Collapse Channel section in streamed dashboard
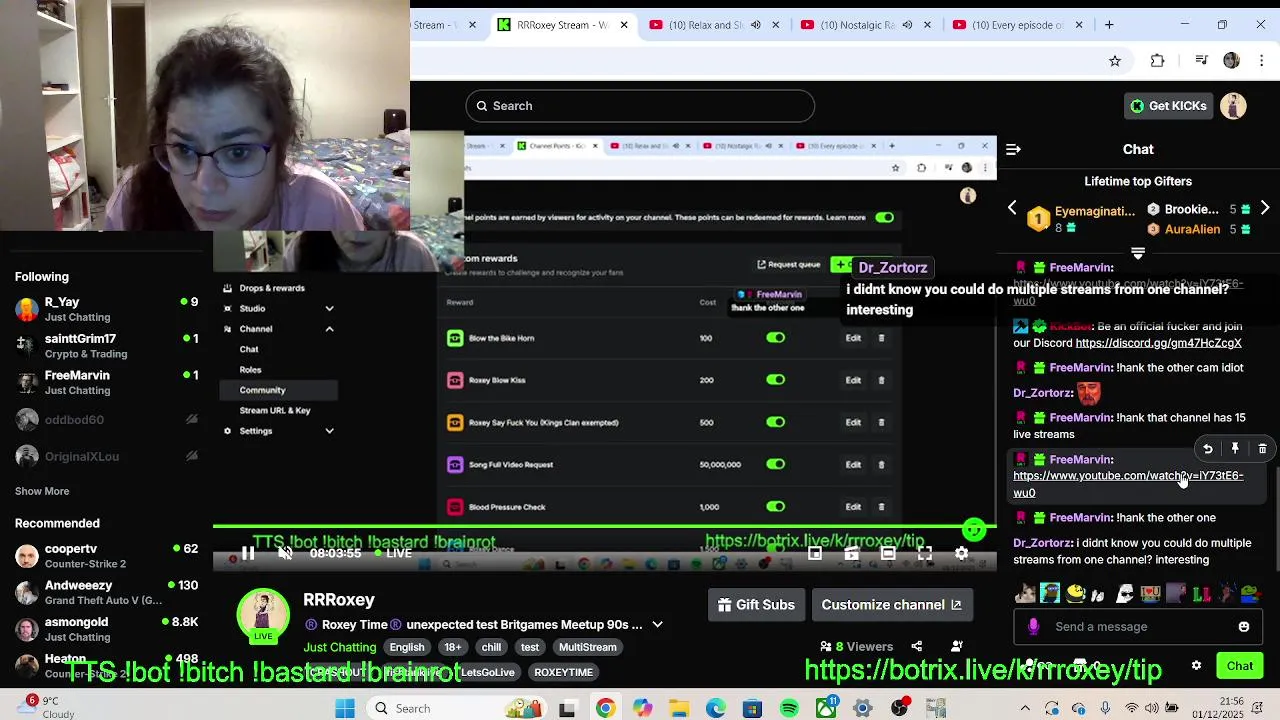The image size is (1280, 720). pyautogui.click(x=329, y=329)
